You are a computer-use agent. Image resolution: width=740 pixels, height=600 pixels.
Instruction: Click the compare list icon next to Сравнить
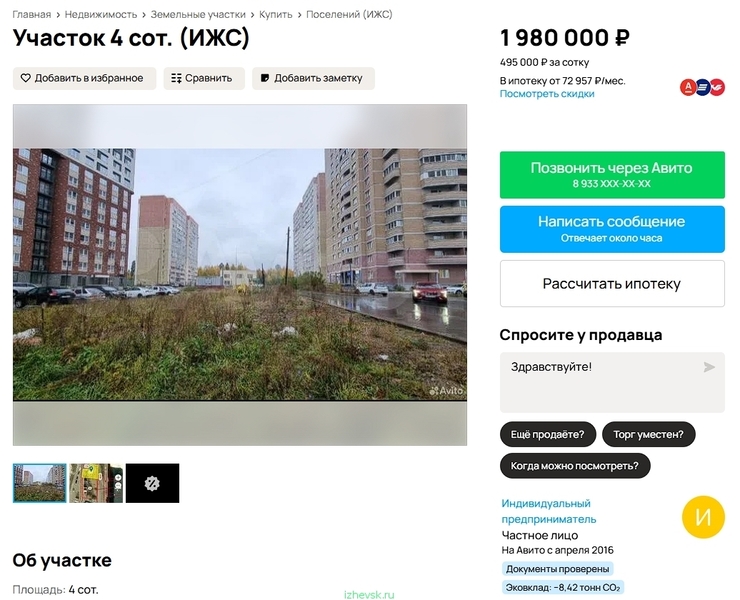(x=176, y=78)
